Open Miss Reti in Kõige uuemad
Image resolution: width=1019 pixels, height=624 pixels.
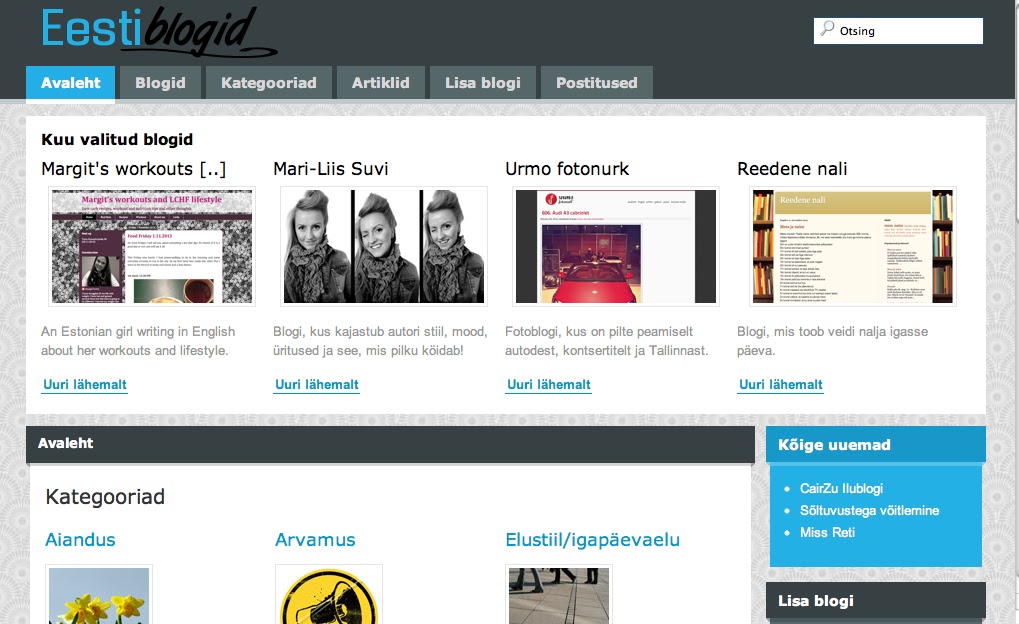point(827,532)
